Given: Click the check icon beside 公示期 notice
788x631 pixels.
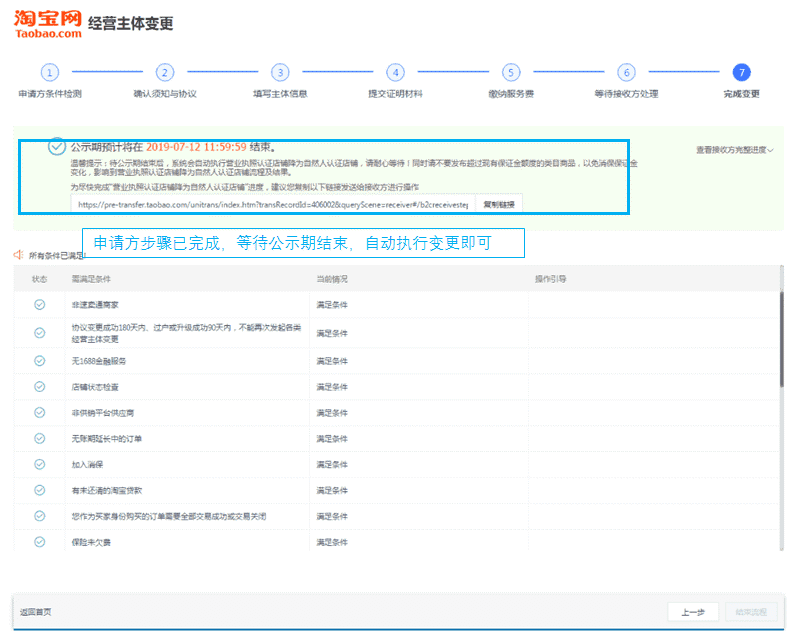Looking at the screenshot, I should (x=57, y=147).
